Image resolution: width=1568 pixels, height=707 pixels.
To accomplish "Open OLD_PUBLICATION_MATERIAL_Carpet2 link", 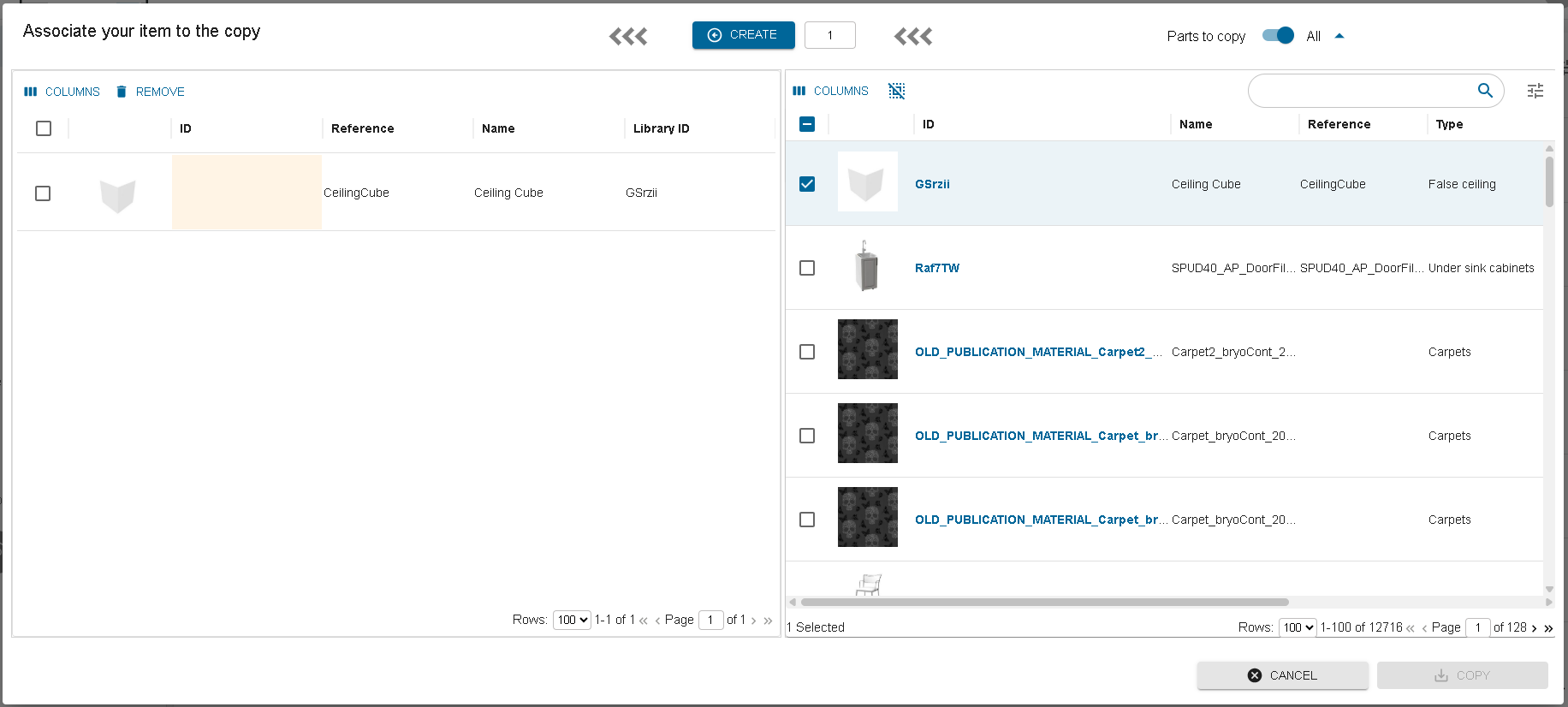I will pos(1038,352).
